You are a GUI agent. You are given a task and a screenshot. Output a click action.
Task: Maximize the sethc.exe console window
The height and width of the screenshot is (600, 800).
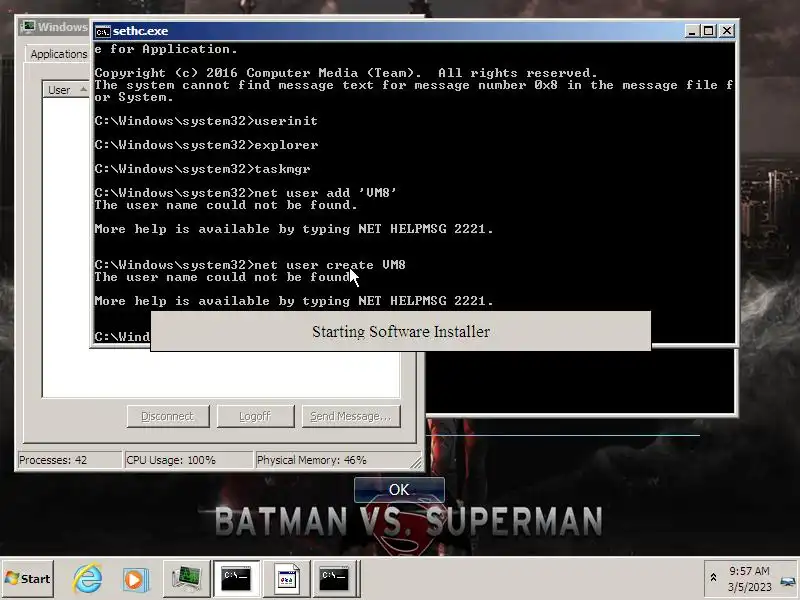click(709, 31)
